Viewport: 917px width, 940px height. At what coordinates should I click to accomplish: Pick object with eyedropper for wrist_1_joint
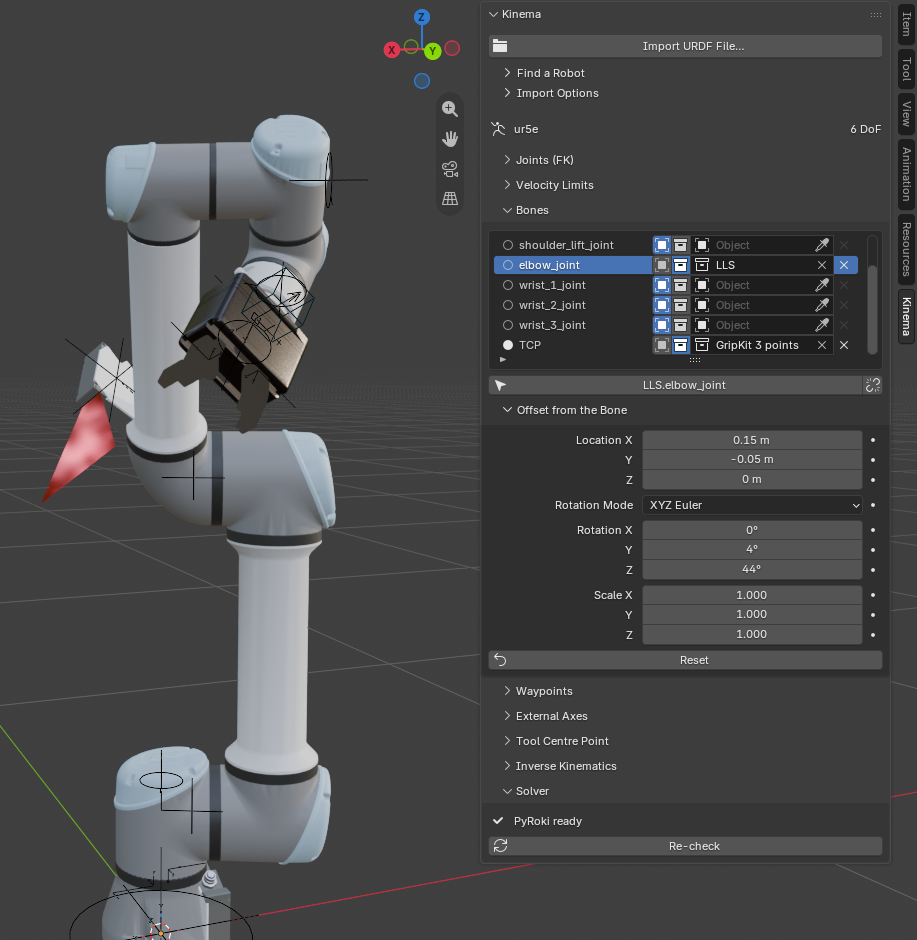click(x=822, y=285)
